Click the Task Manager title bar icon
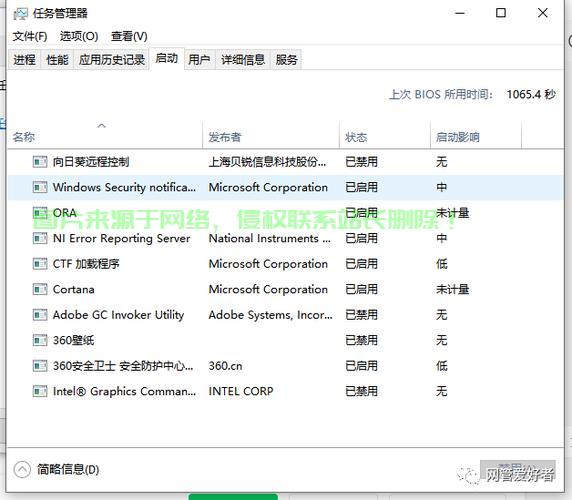 coord(20,14)
